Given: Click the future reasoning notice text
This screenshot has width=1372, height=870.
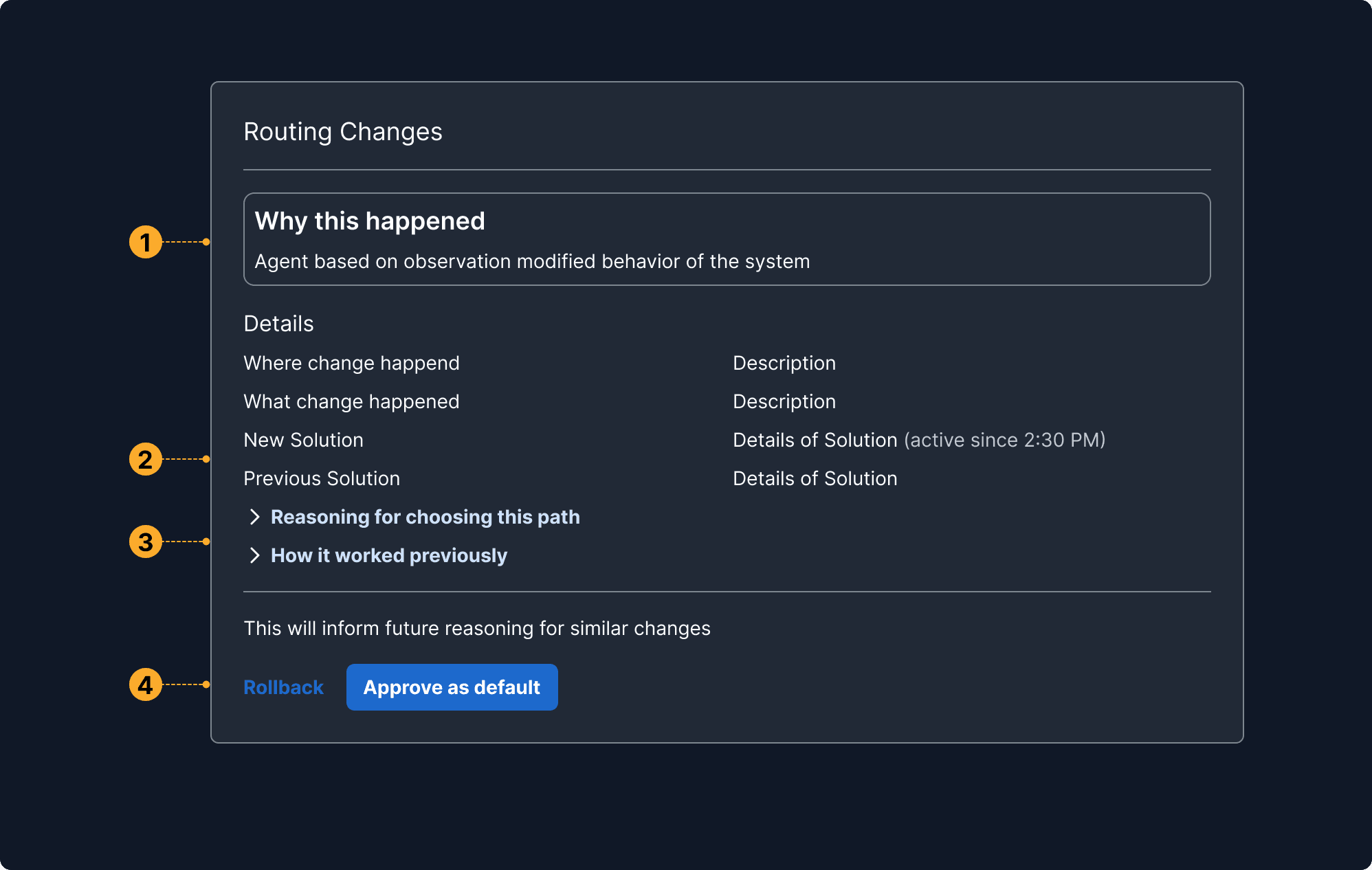Looking at the screenshot, I should coord(477,629).
